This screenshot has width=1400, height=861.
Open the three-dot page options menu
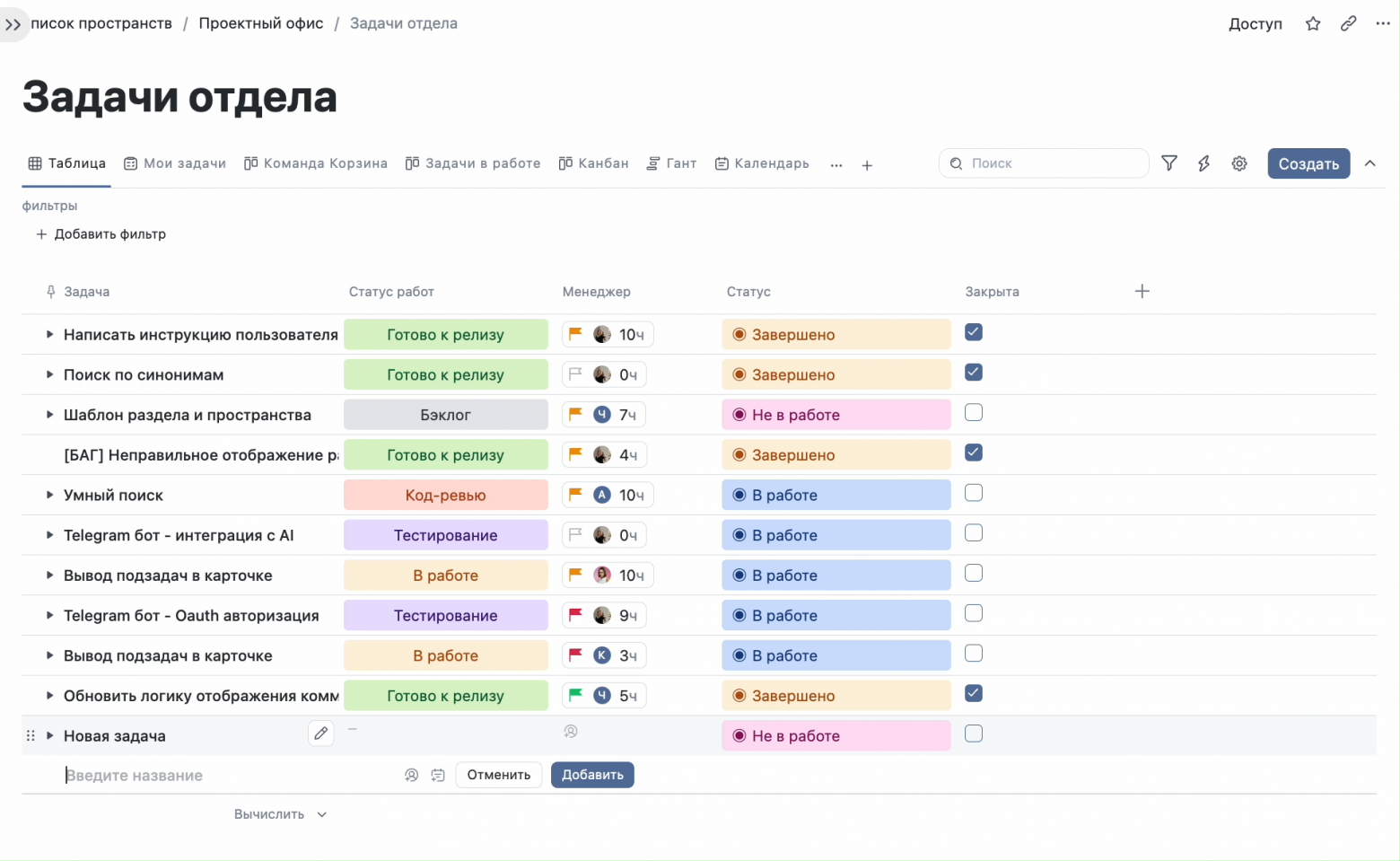point(1383,23)
